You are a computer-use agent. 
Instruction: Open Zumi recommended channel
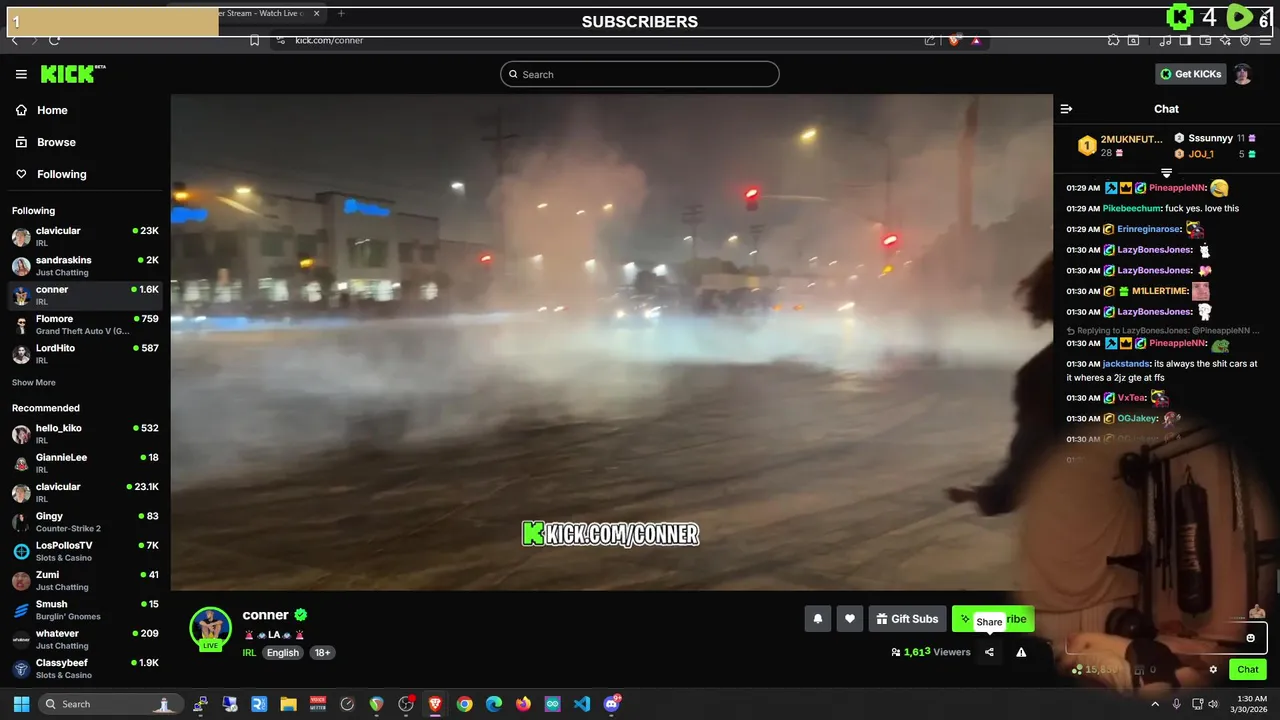click(85, 580)
